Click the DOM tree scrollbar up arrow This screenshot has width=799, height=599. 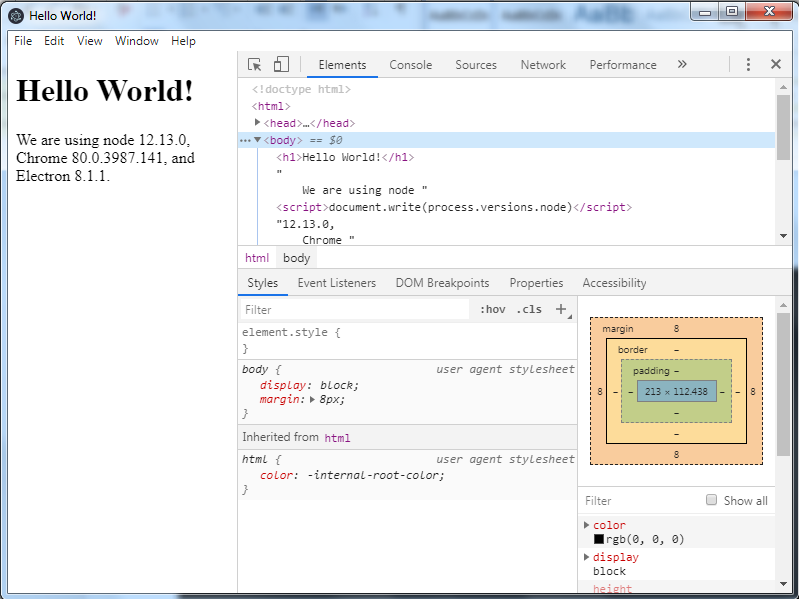pyautogui.click(x=783, y=88)
